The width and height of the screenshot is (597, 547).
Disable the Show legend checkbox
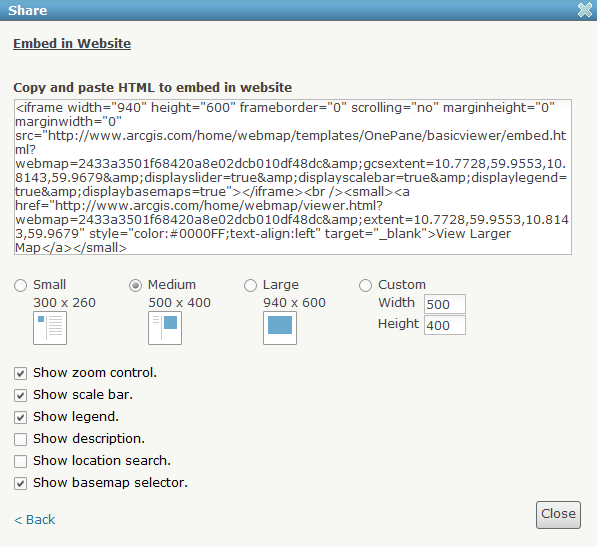click(x=21, y=418)
